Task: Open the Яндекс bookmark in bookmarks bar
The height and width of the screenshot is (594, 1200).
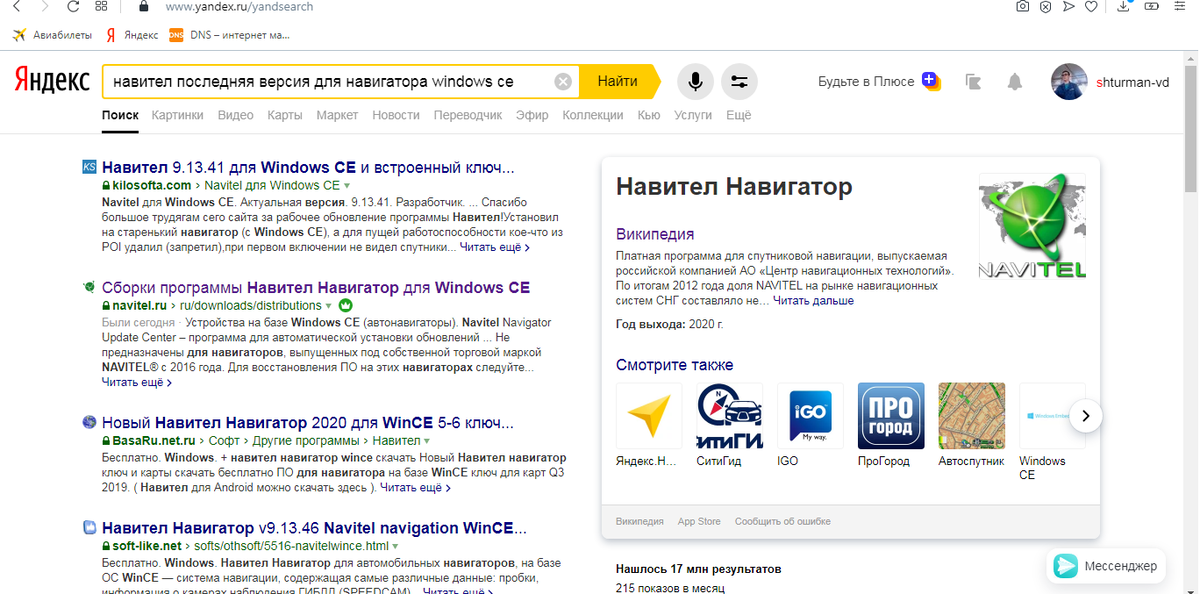Action: (132, 35)
